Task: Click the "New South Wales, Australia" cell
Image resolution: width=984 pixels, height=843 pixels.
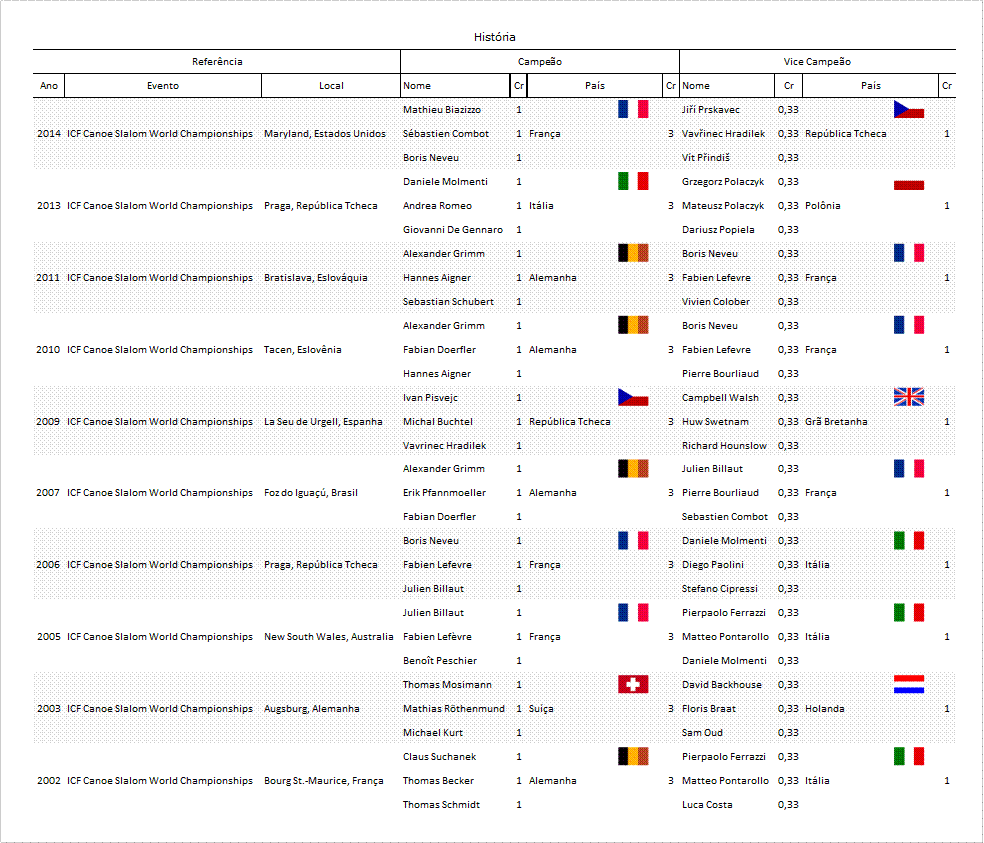Action: coord(329,636)
